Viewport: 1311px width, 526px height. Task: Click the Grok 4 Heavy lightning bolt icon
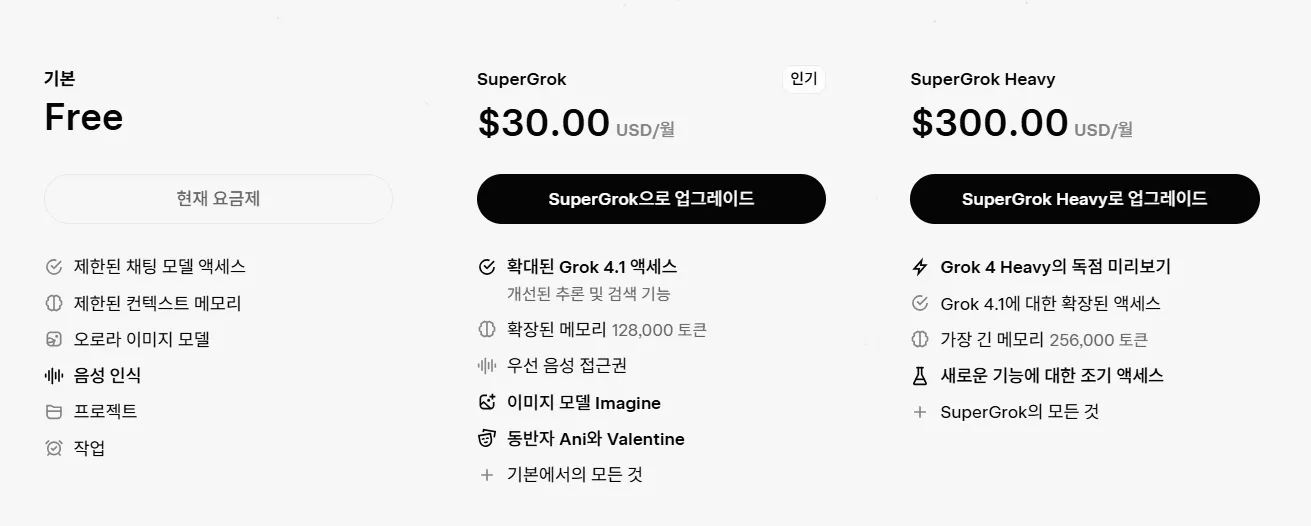coord(920,267)
